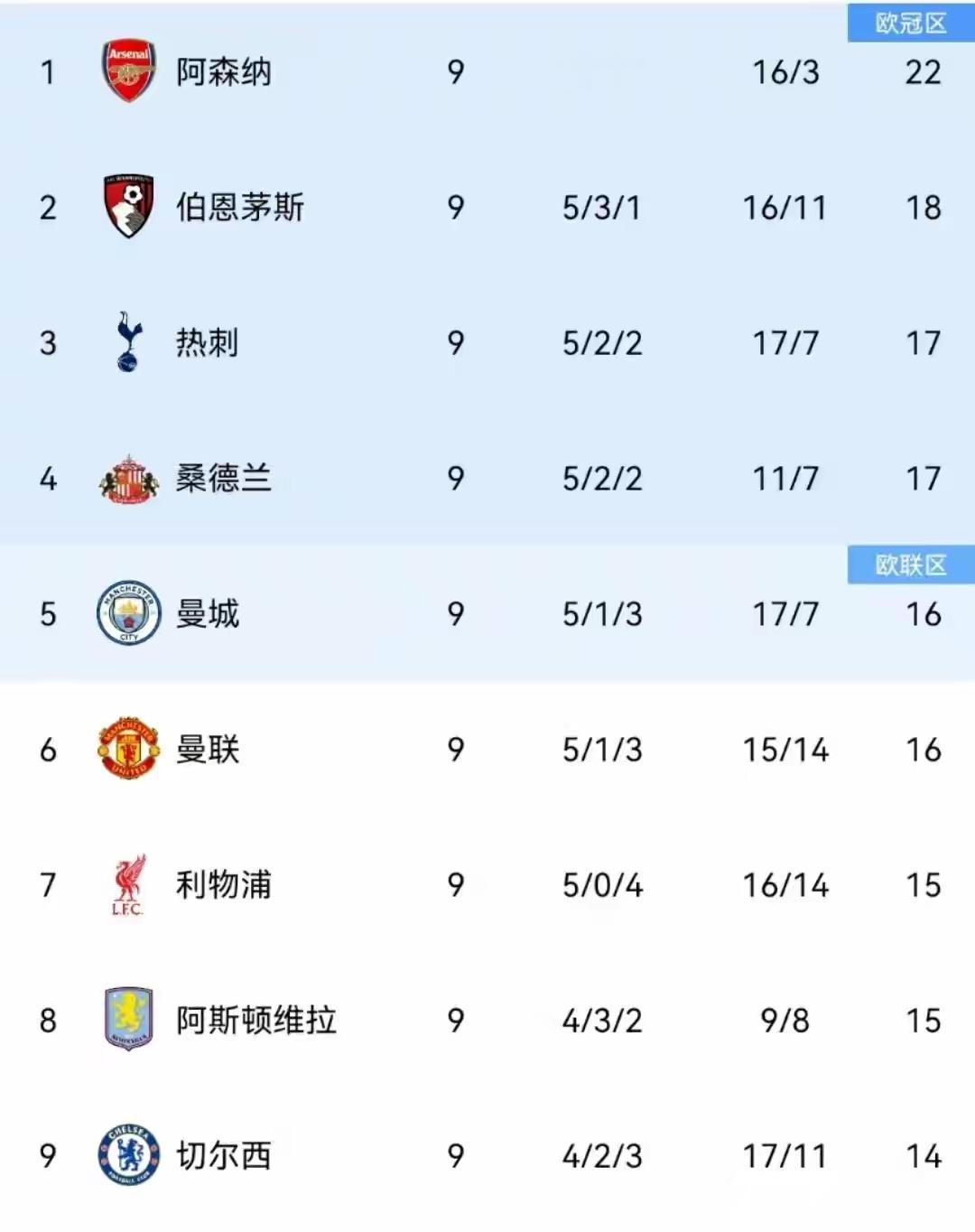Click Arsenal's 22 points value
Image resolution: width=975 pixels, height=1232 pixels.
coord(923,72)
